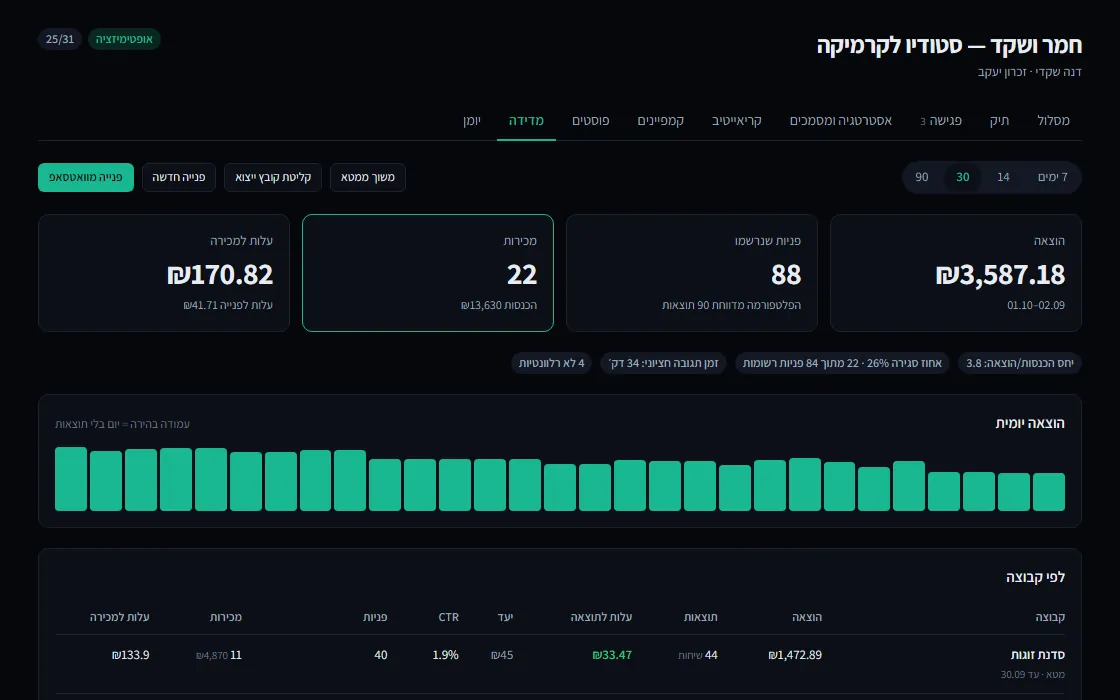Click the תוצאות column header
The width and height of the screenshot is (1120, 700).
701,617
